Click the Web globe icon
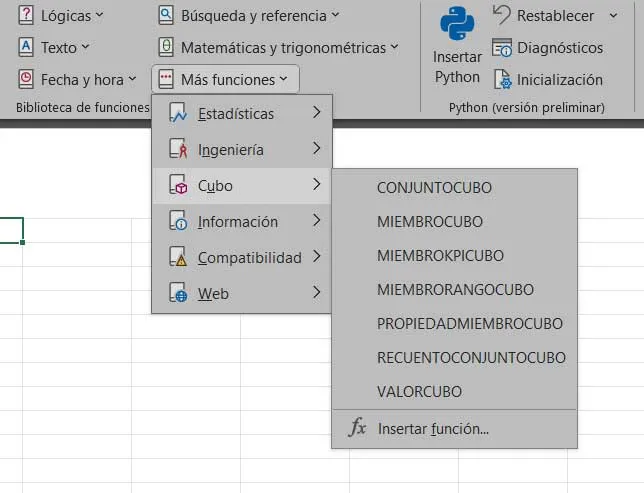This screenshot has height=493, width=644. click(x=178, y=293)
